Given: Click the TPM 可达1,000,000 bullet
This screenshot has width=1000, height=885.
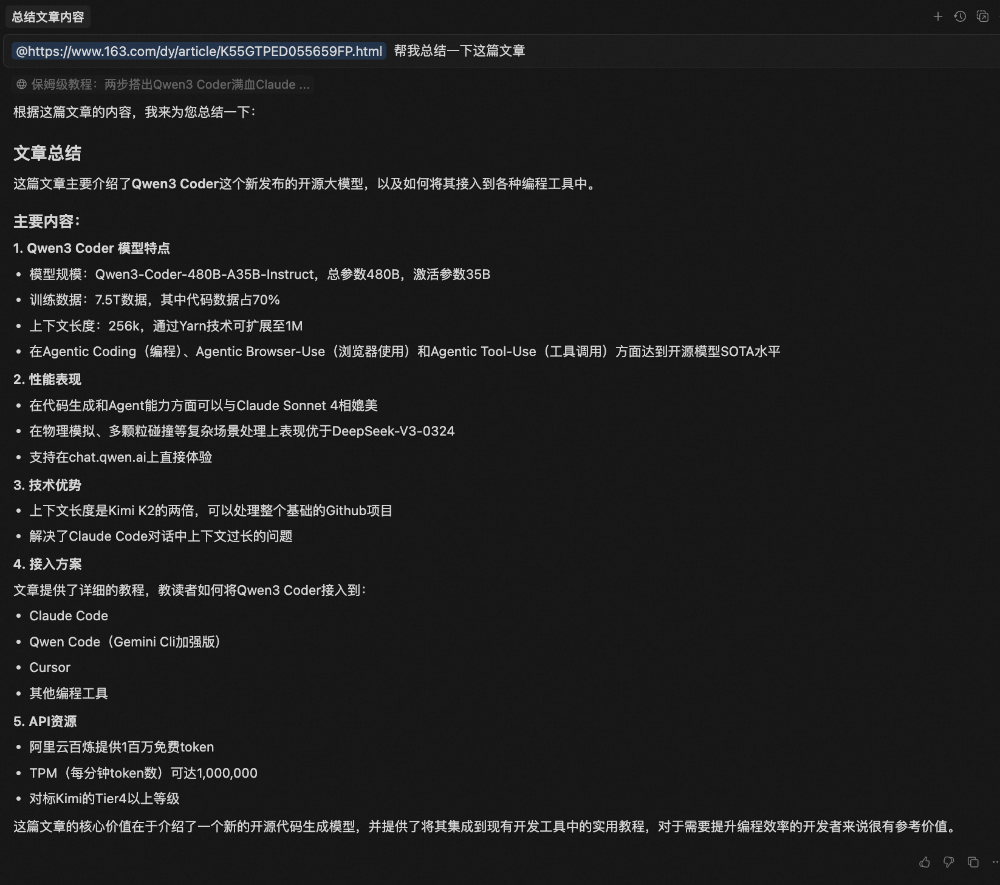Looking at the screenshot, I should (x=143, y=773).
